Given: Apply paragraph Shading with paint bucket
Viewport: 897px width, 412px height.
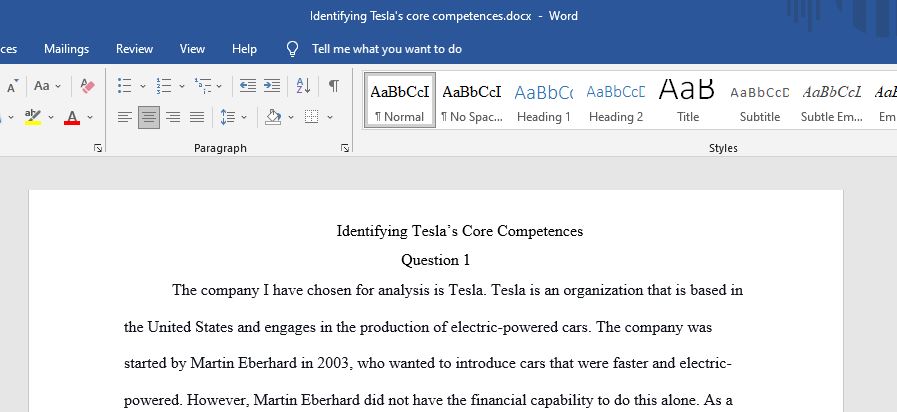Looking at the screenshot, I should (x=273, y=117).
